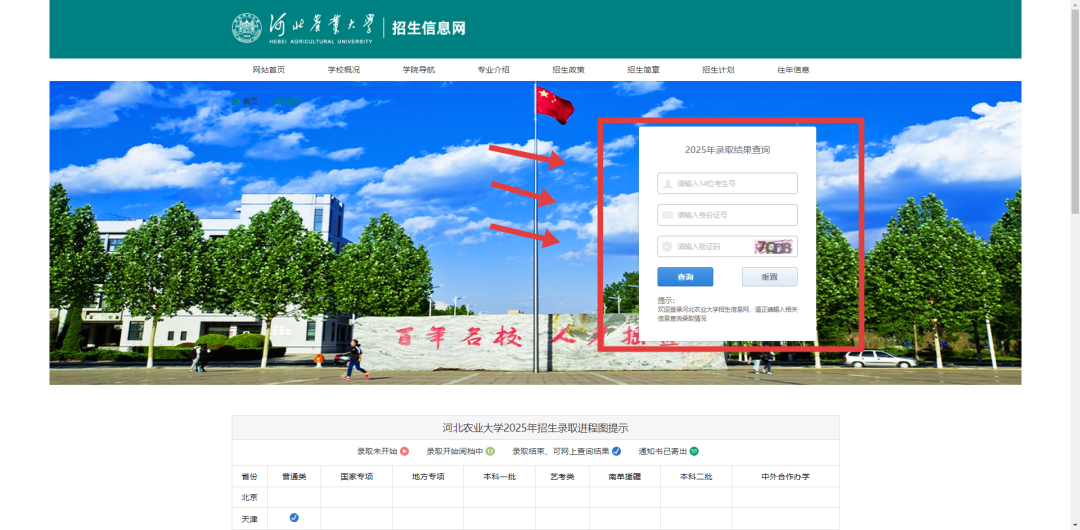Click the 河北农业大学2025年招生录取进程图提示 title
Image resolution: width=1080 pixels, height=530 pixels.
535,428
